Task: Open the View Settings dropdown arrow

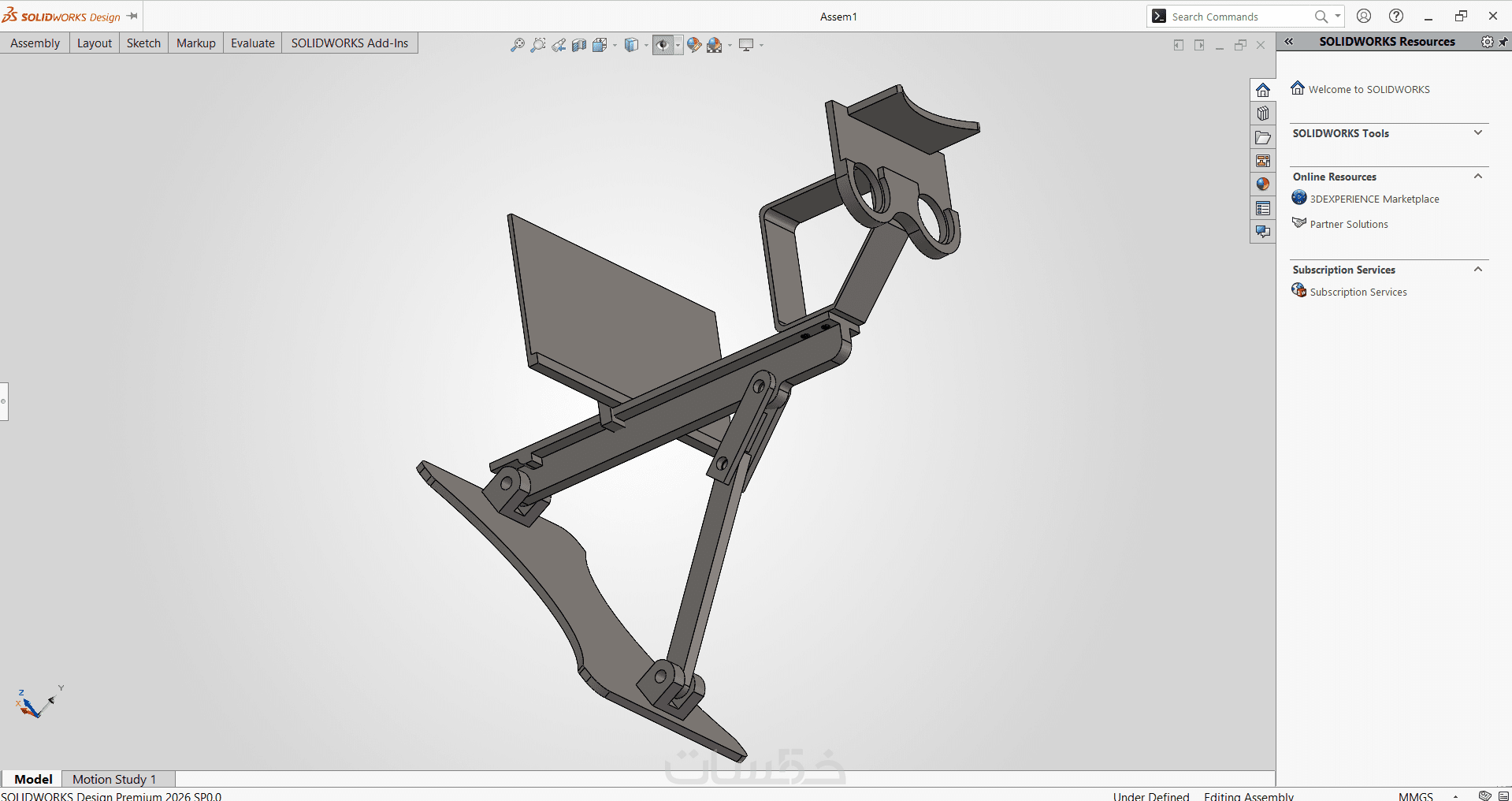Action: (761, 45)
